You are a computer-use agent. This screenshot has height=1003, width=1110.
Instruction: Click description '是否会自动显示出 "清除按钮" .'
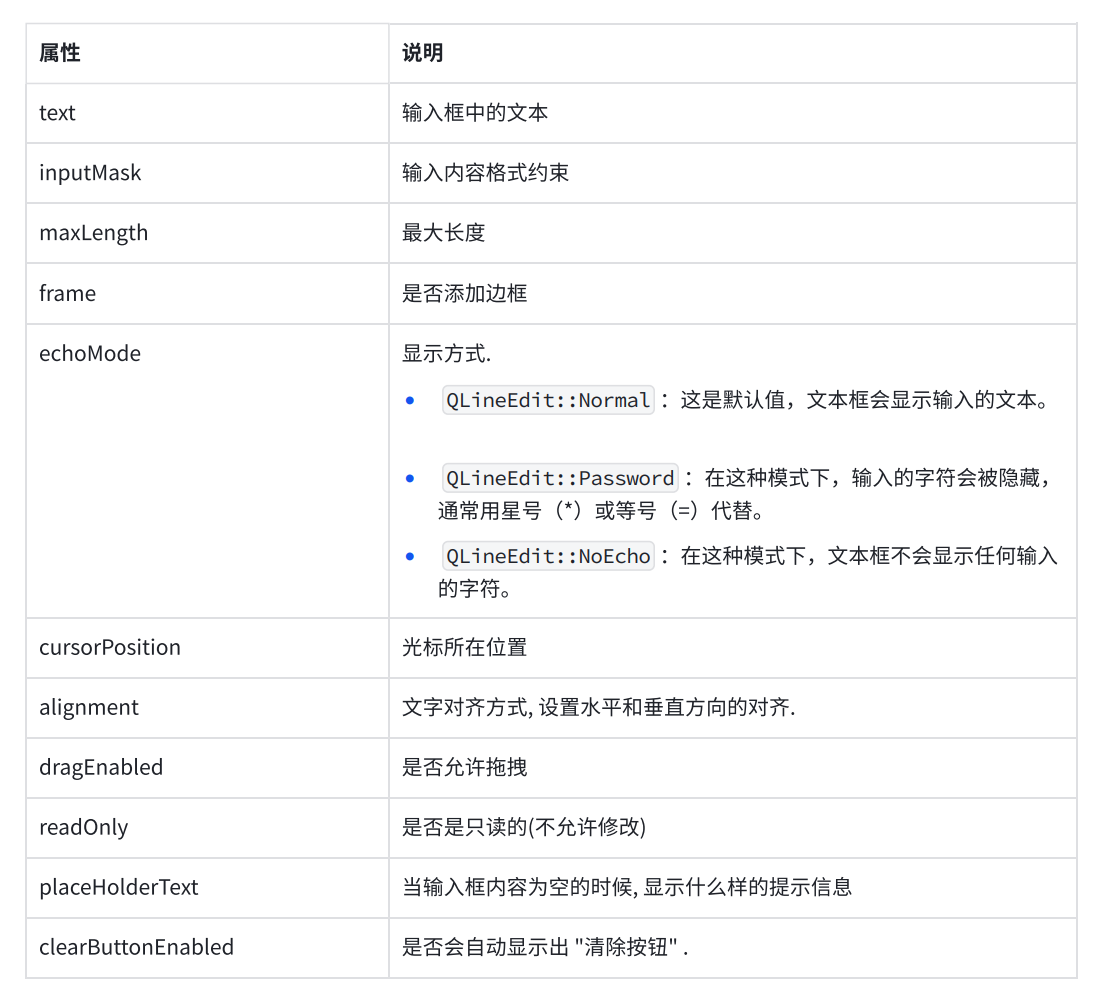(x=545, y=948)
